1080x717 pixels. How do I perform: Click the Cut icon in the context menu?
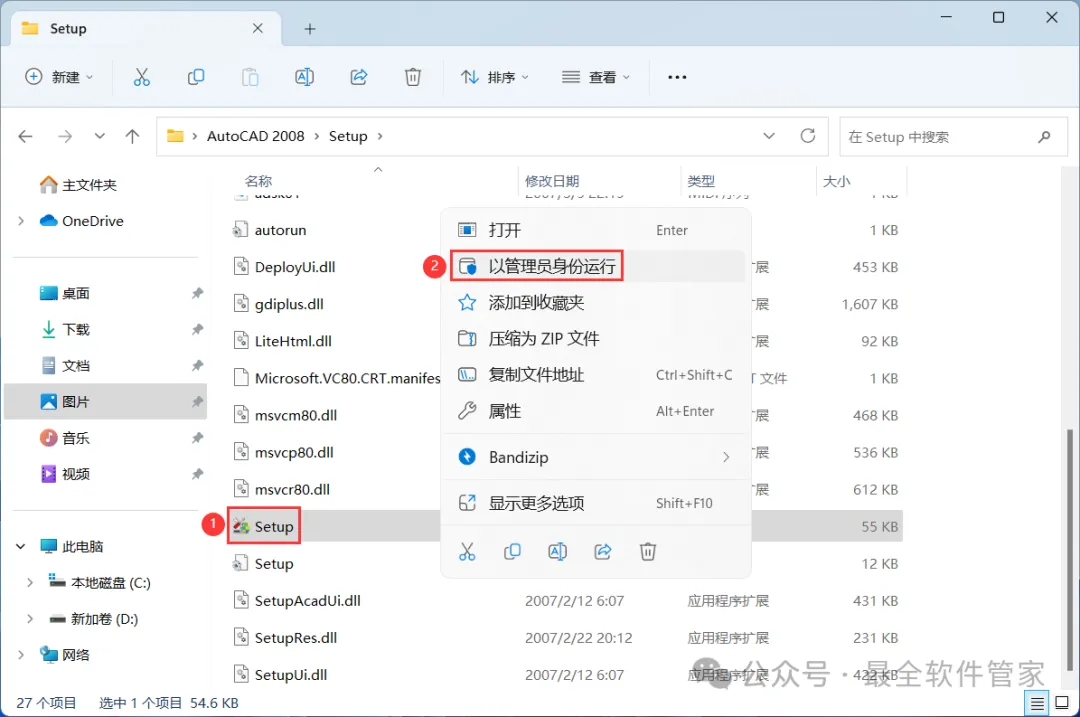click(467, 552)
